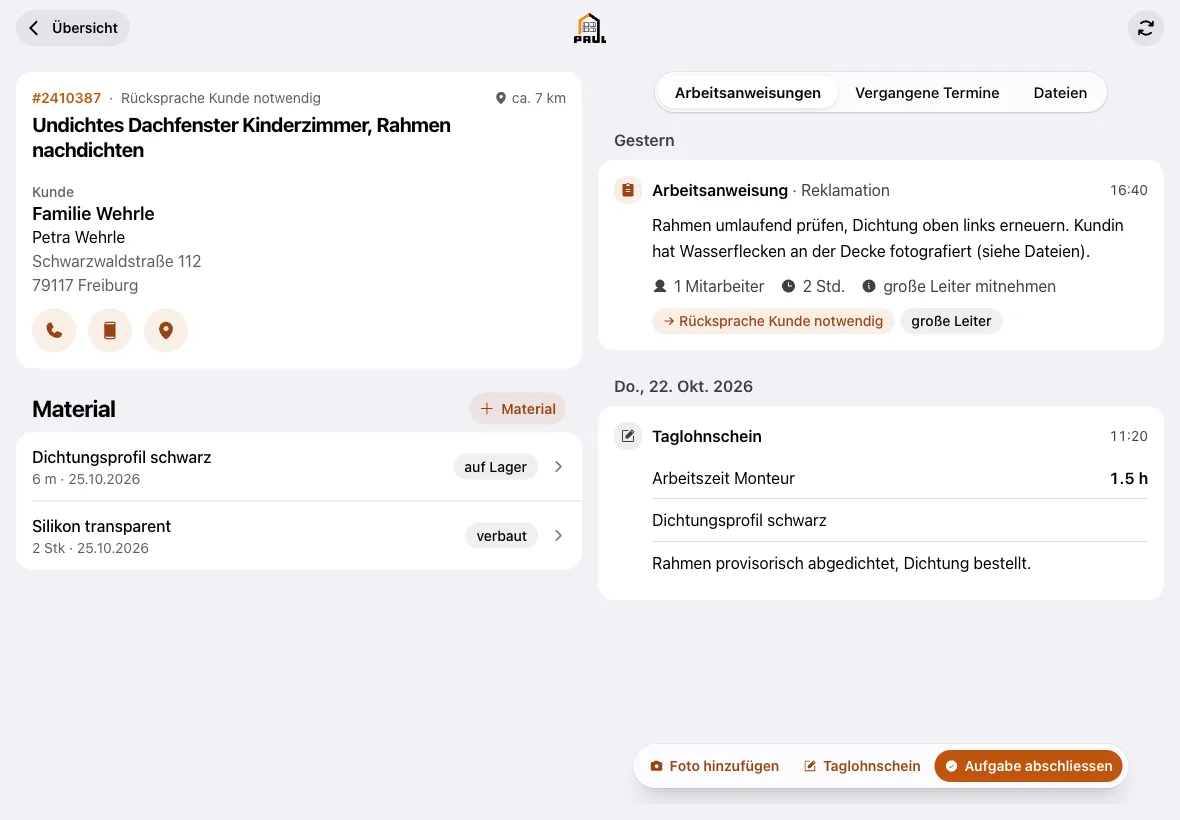Click the Arbeitsanweisung clipboard icon
Screen dimensions: 1180x820
(x=628, y=190)
